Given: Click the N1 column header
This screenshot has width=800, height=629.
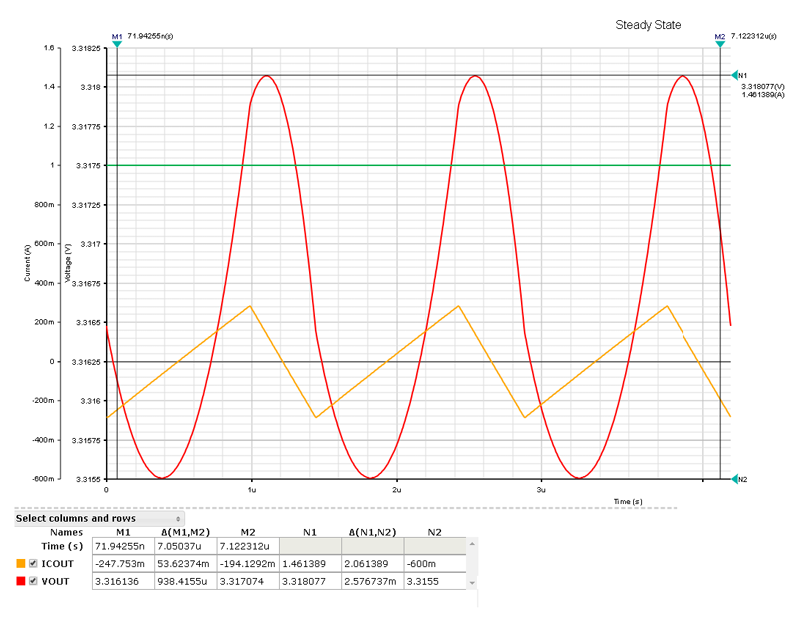Looking at the screenshot, I should (x=310, y=532).
